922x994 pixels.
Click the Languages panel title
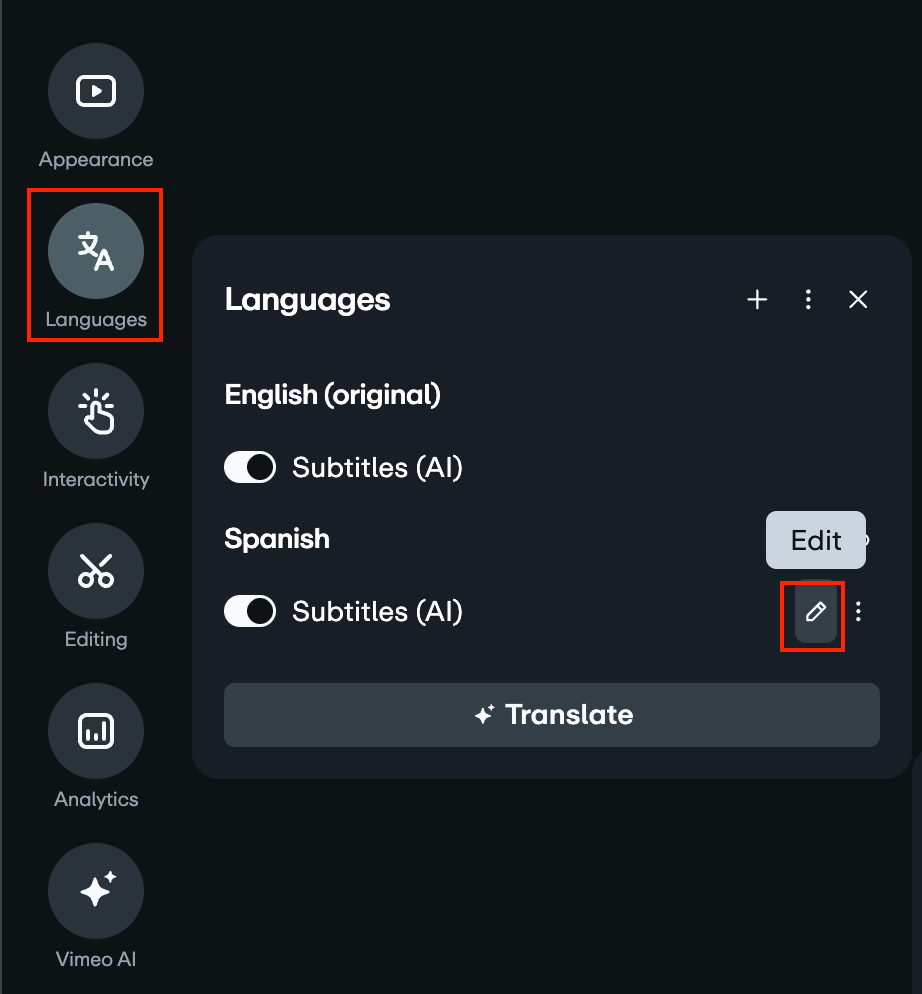pos(307,300)
